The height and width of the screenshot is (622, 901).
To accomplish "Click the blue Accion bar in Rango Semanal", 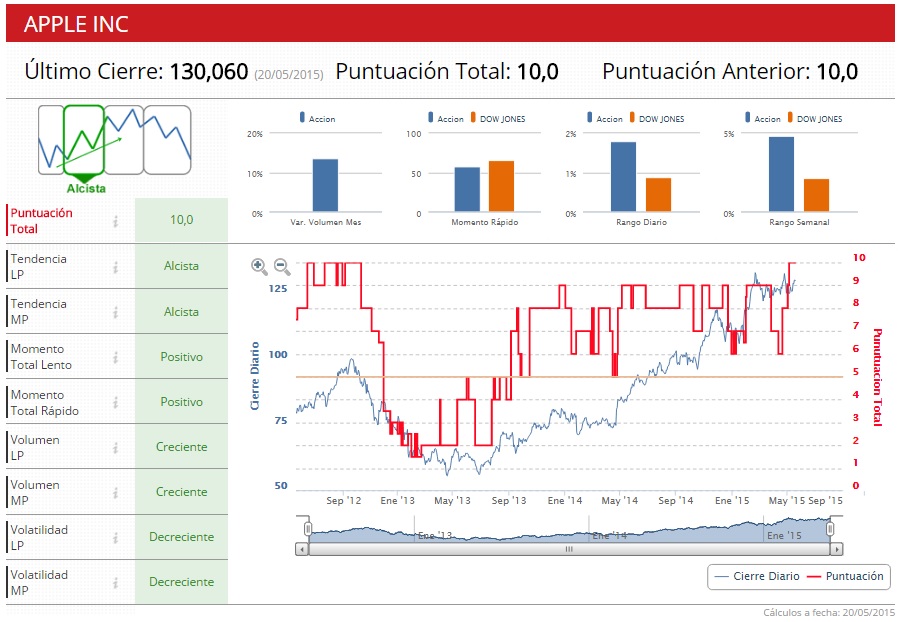I will (781, 174).
